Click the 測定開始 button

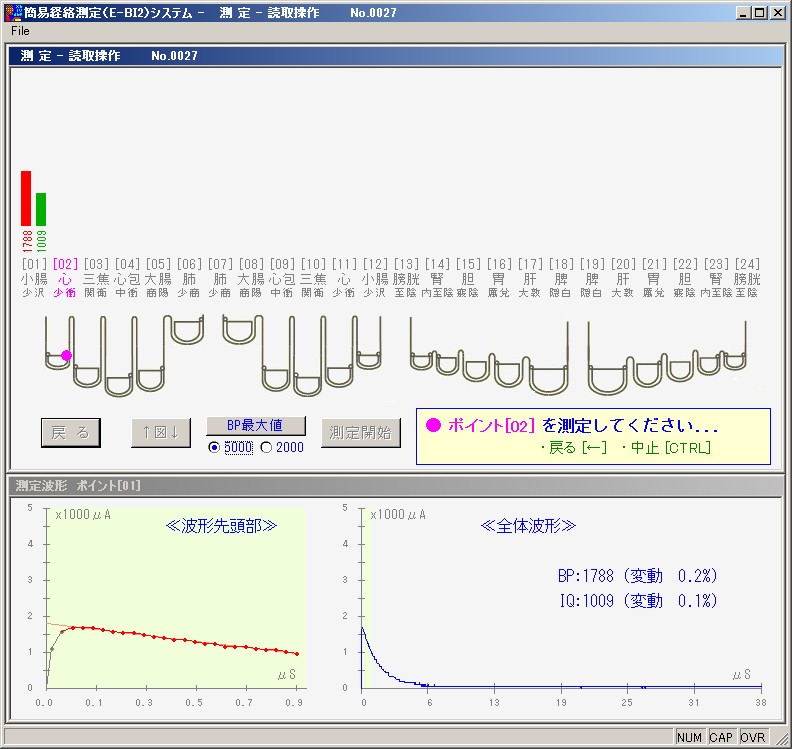coord(360,432)
